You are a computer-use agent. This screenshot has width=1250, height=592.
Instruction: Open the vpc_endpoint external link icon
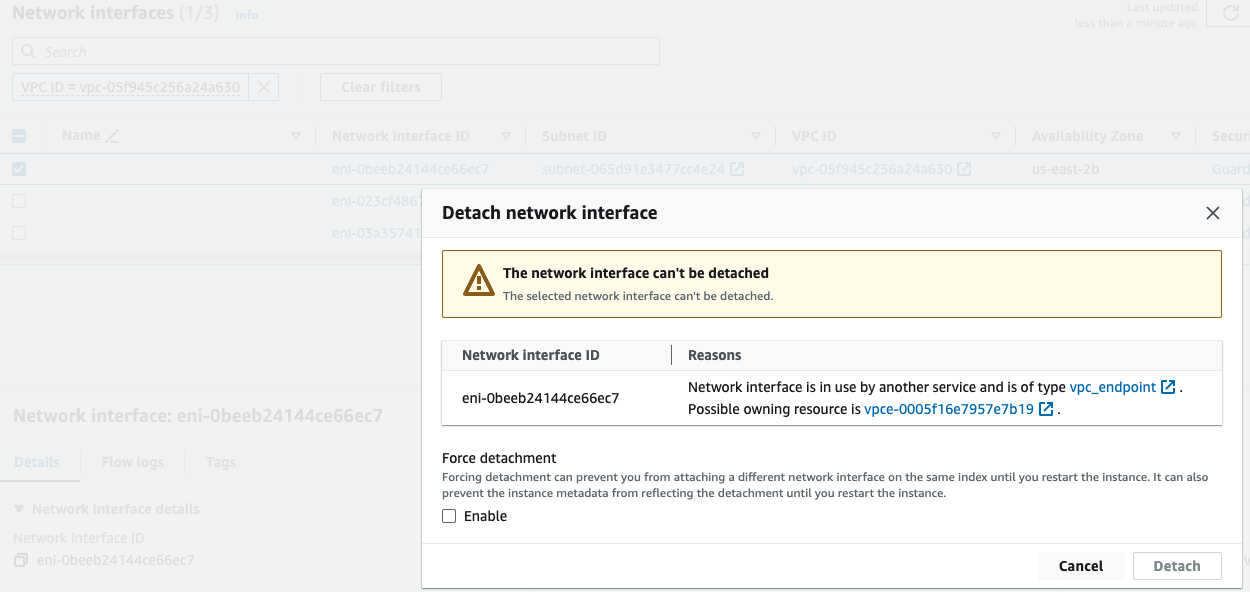(1168, 387)
